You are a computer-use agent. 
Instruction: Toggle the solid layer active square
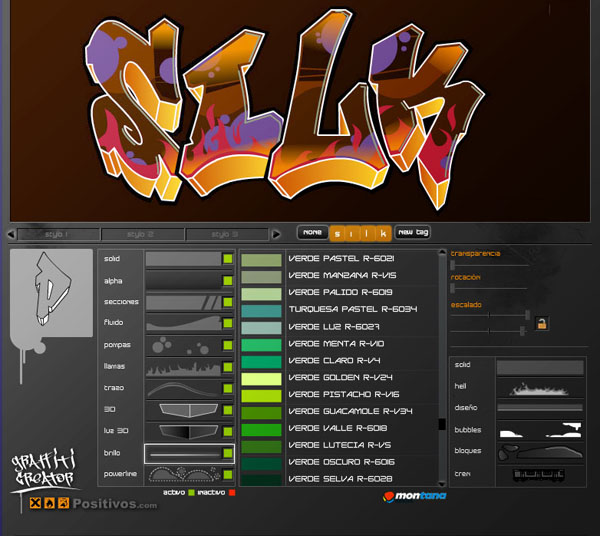(x=228, y=259)
